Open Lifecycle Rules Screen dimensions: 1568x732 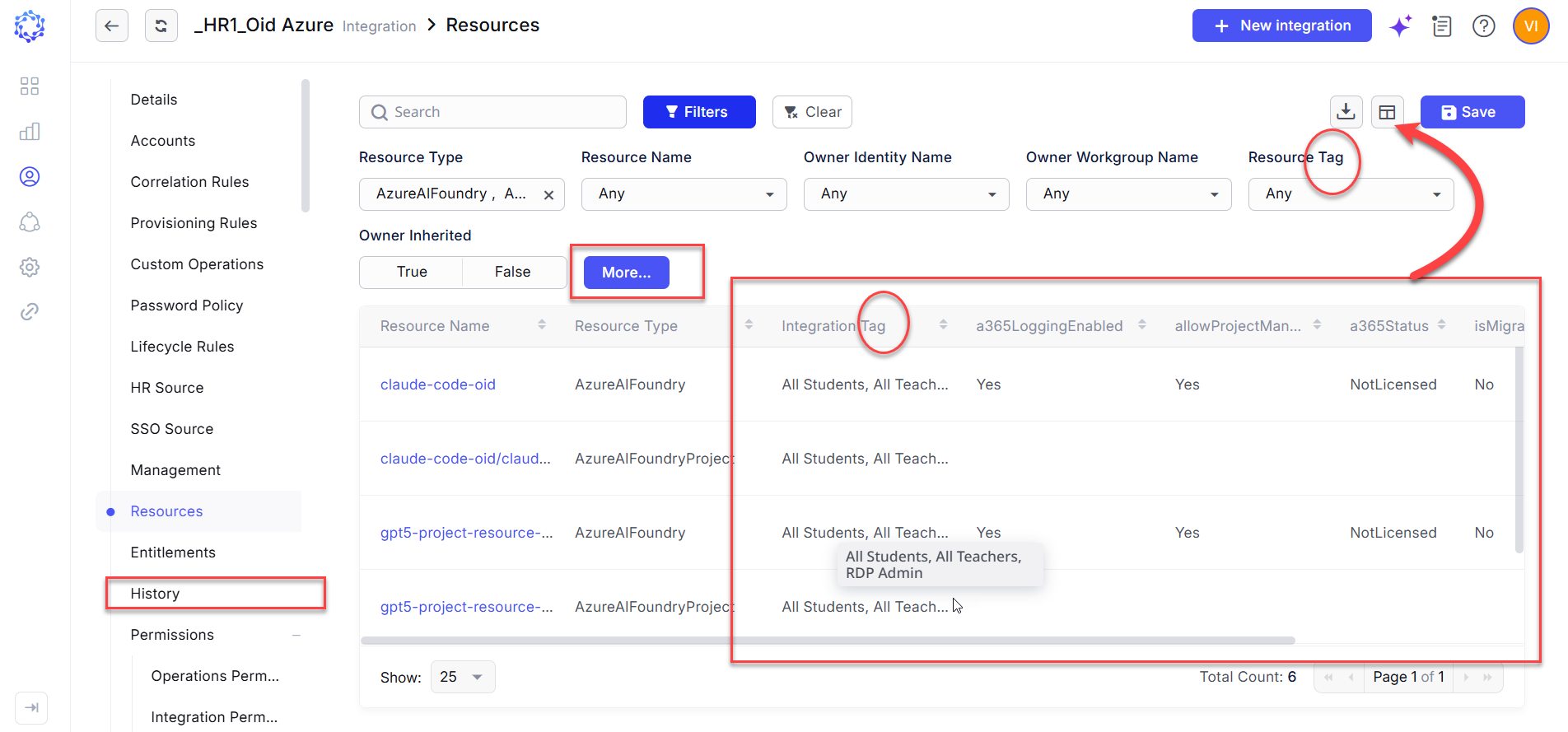pos(182,347)
